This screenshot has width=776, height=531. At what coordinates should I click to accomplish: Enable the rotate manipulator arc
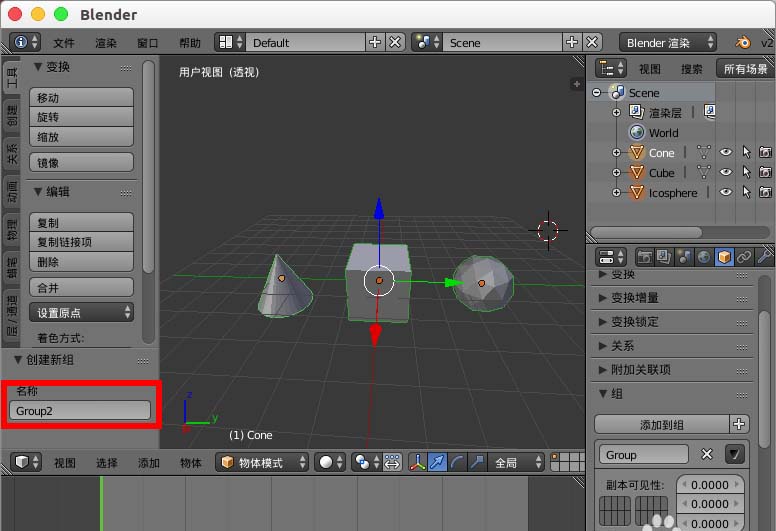(457, 462)
